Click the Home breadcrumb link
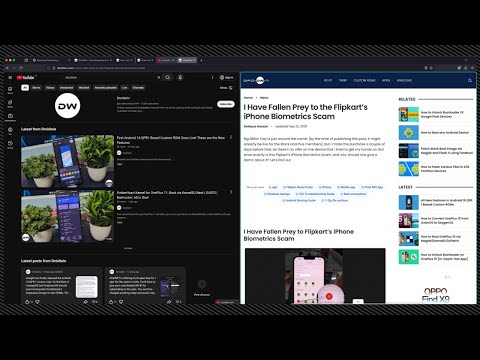The width and height of the screenshot is (480, 360). 248,98
